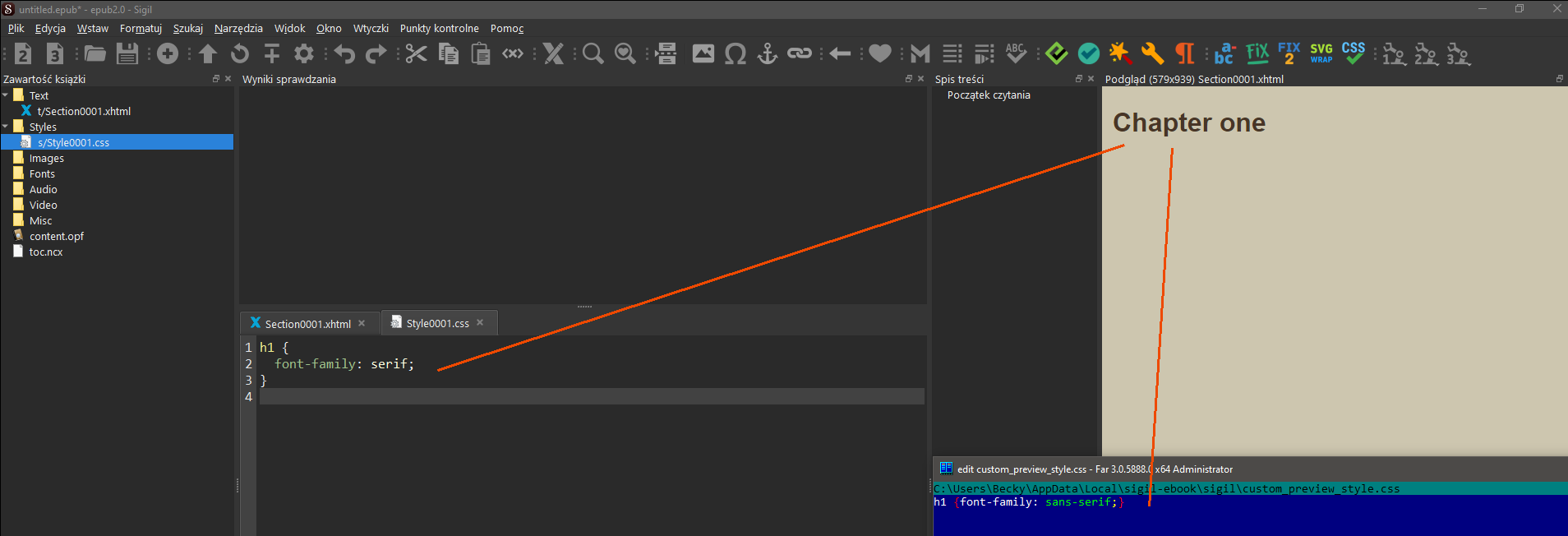Click the magnifier with heart icon

point(625,54)
